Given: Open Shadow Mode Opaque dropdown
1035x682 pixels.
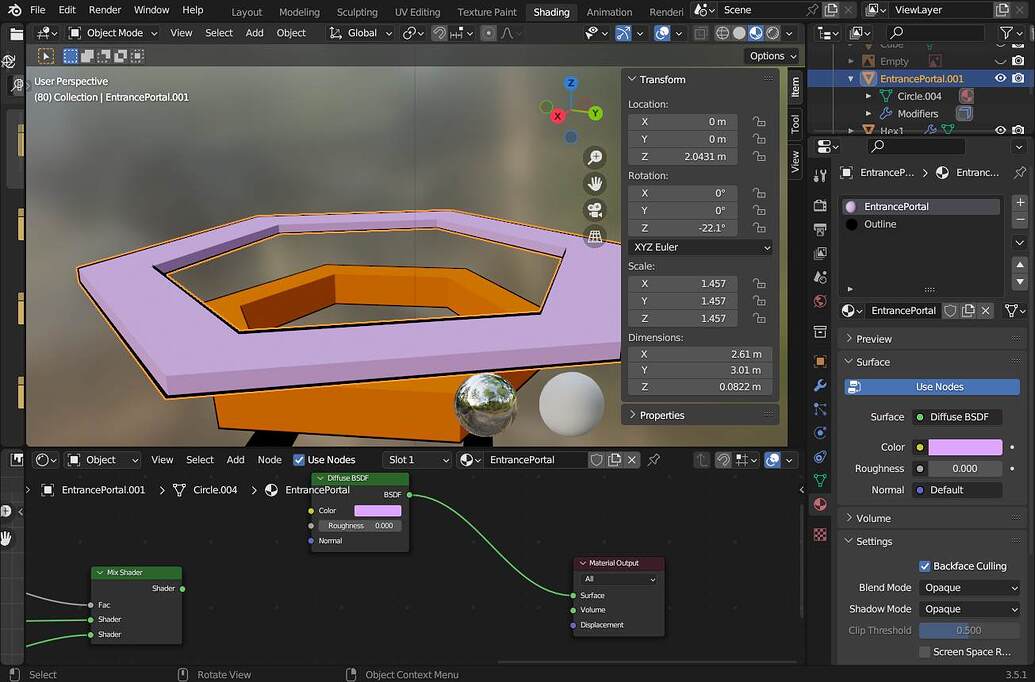Looking at the screenshot, I should coord(970,609).
